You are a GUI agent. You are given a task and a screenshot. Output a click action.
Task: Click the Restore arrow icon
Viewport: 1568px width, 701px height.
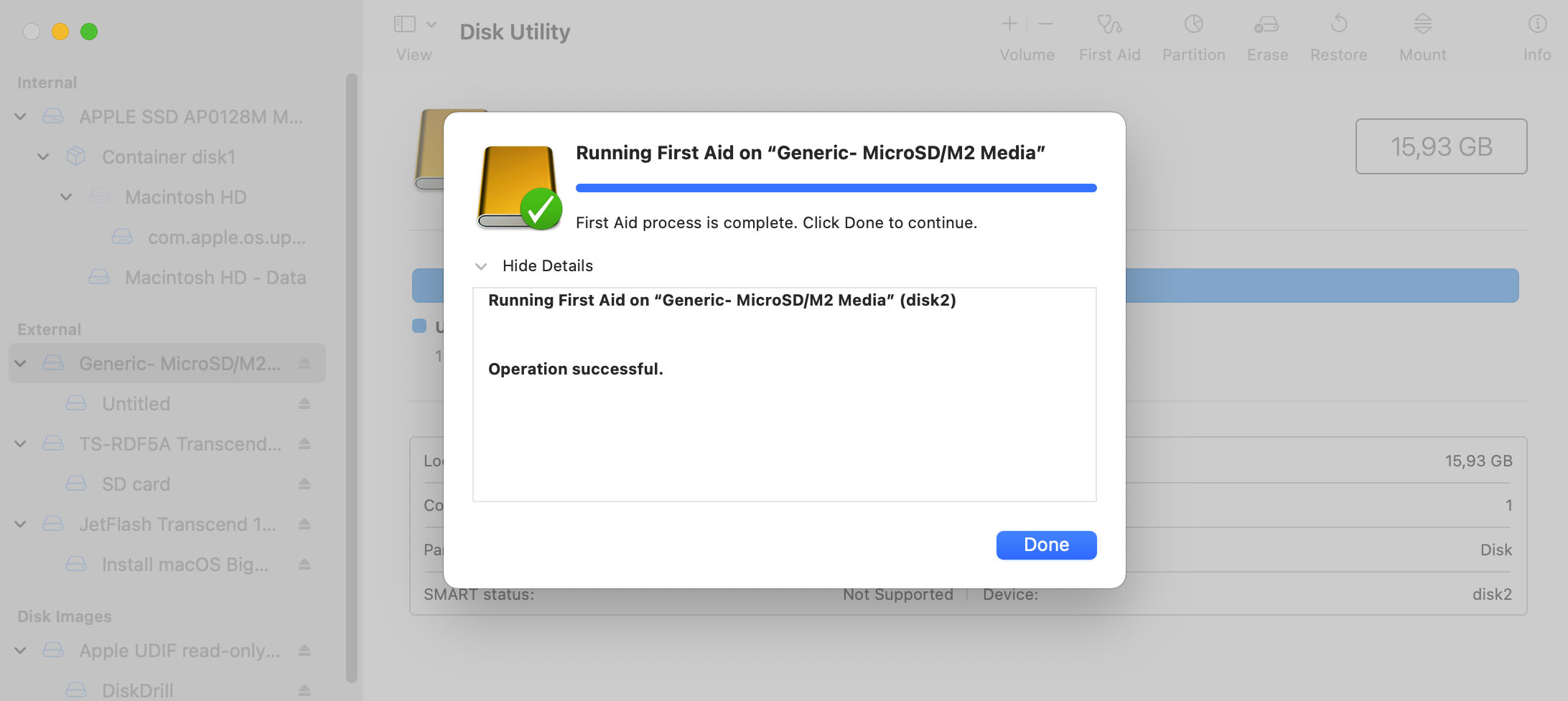[1338, 24]
